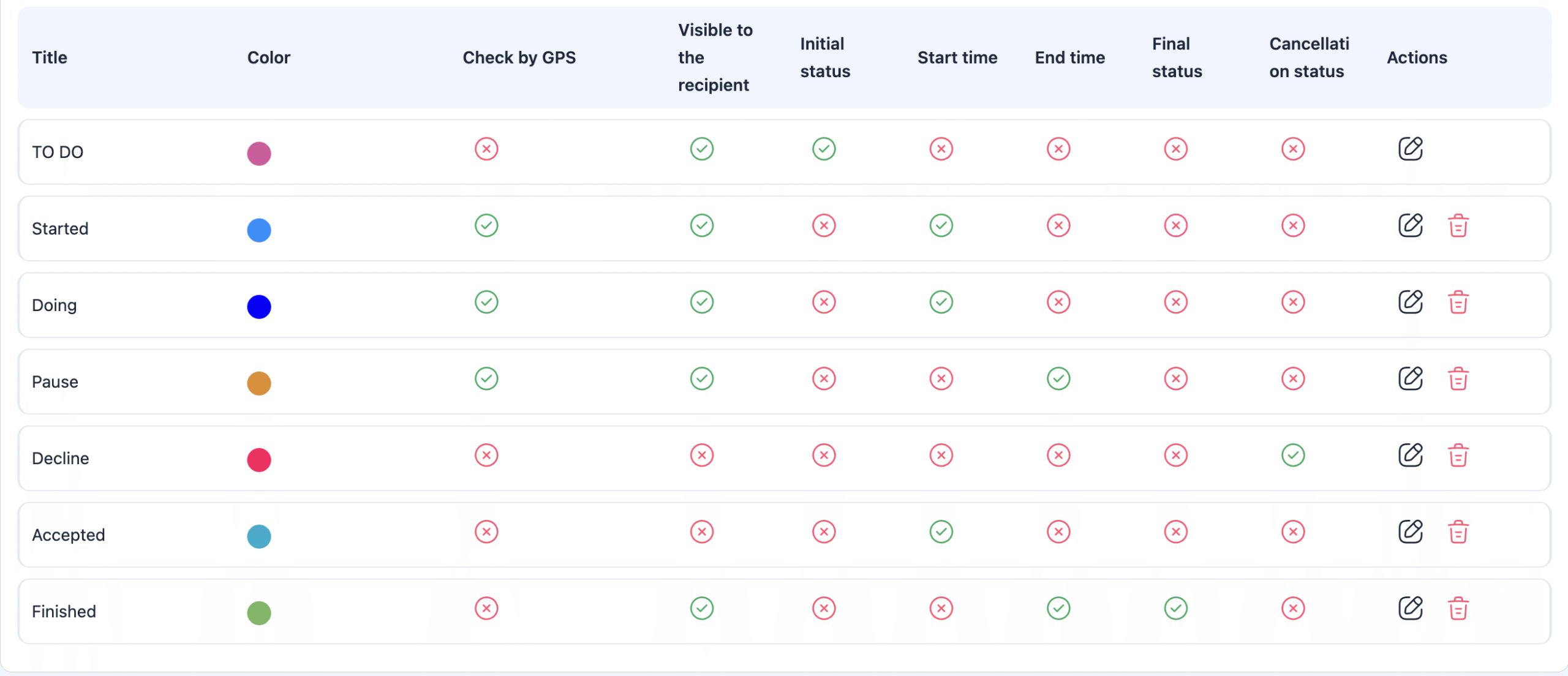The image size is (1568, 676).
Task: Click the blue Doing color swatch
Action: click(259, 306)
